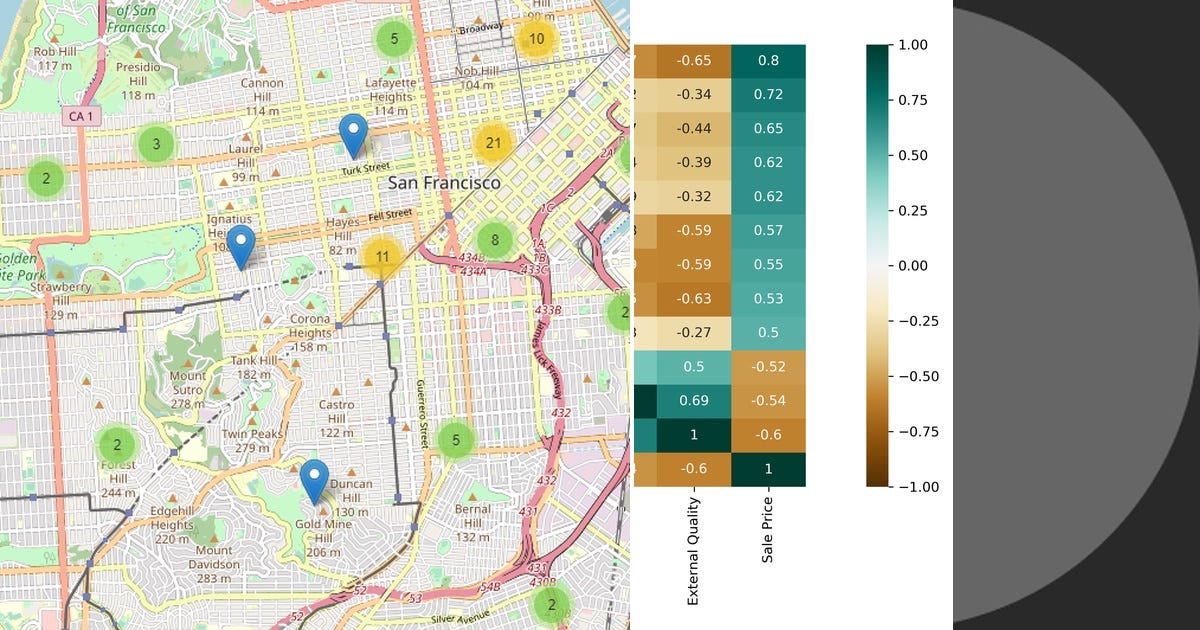1200x630 pixels.
Task: Select the heatmap cell showing 0.69
Action: point(695,399)
